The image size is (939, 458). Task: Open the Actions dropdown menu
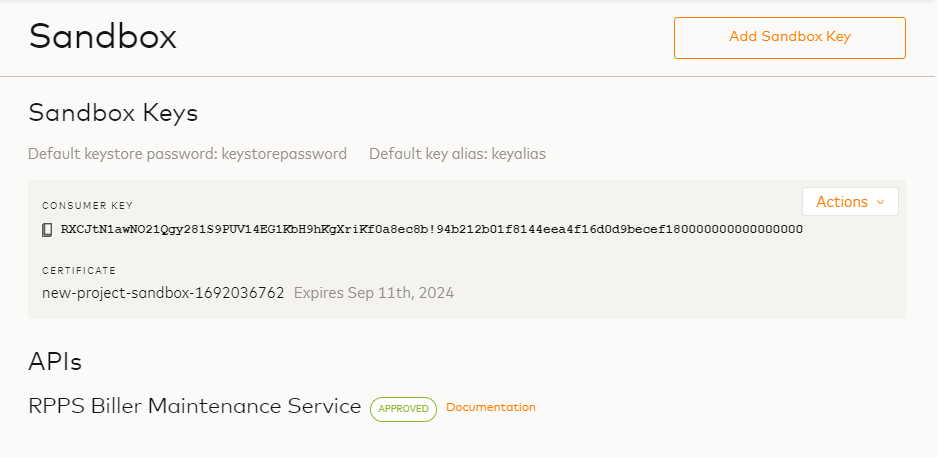[842, 202]
